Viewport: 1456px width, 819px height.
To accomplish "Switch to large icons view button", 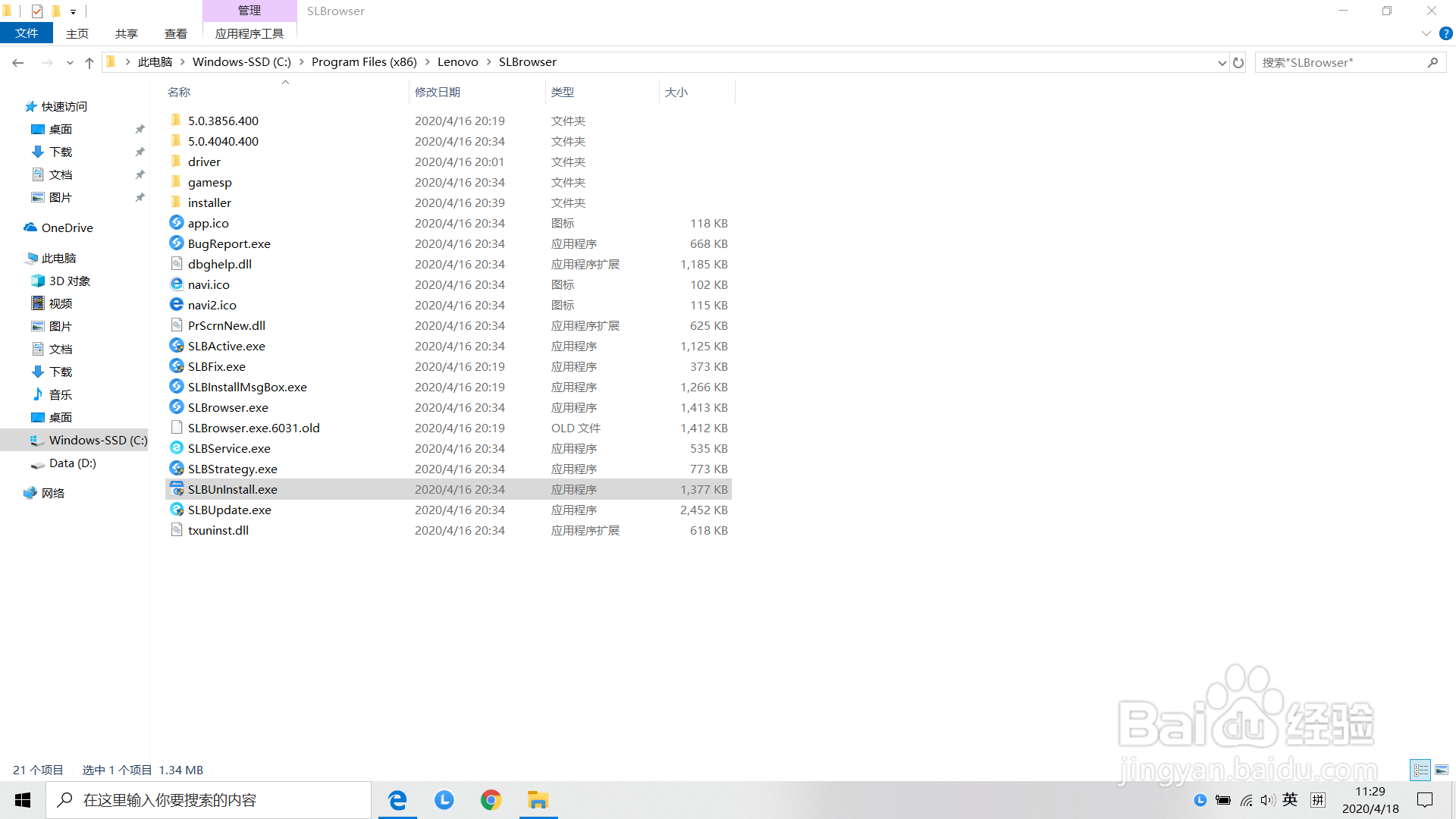I will pyautogui.click(x=1442, y=770).
